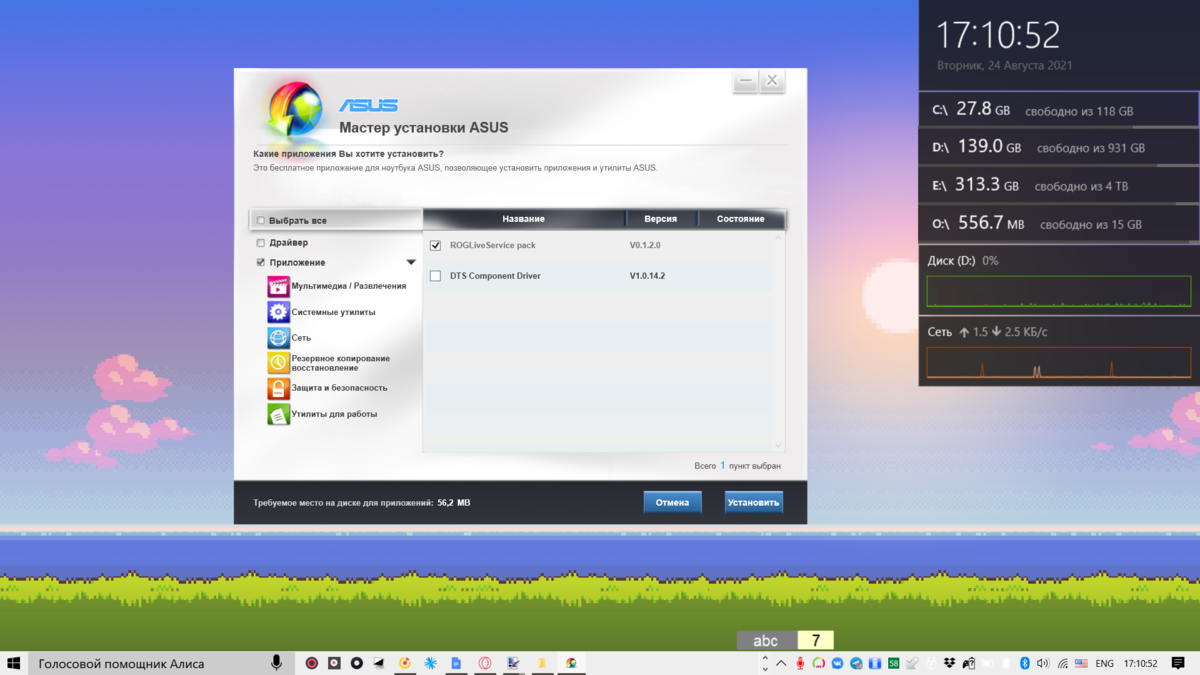Sort by the Название column header
Screen dimensions: 1200x675
[x=524, y=218]
